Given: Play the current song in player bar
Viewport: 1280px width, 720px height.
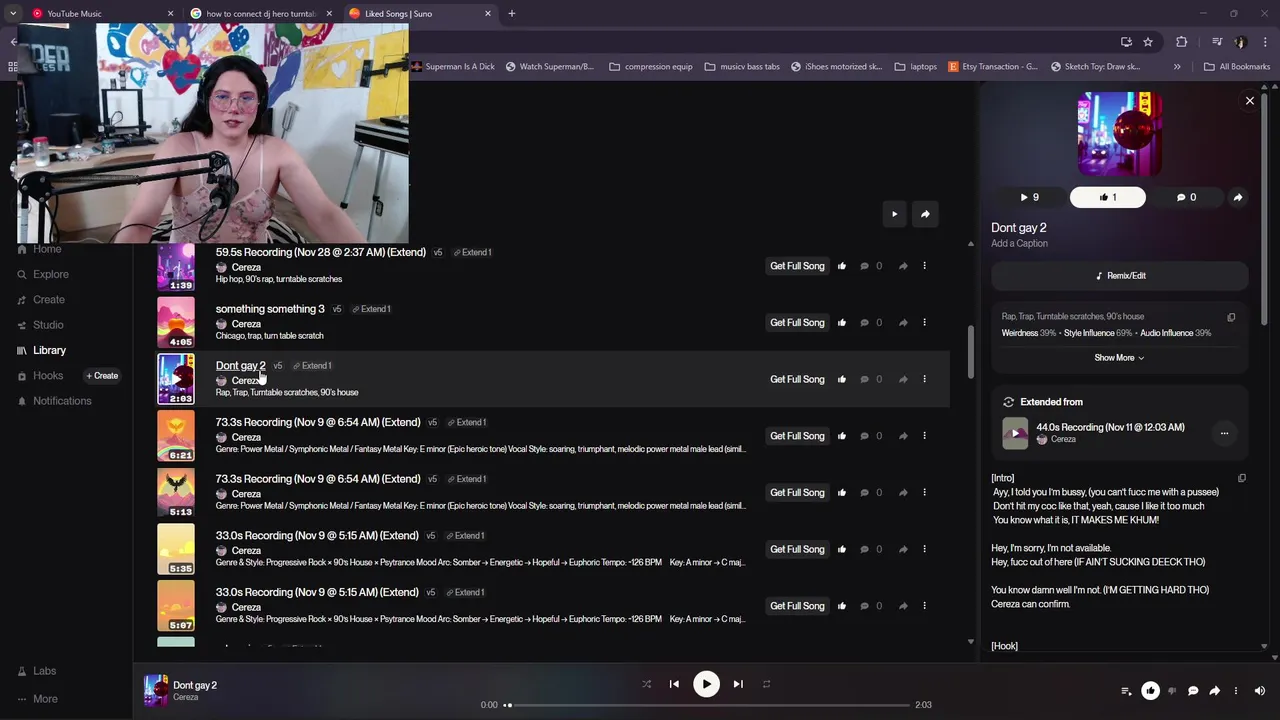Looking at the screenshot, I should coord(706,684).
